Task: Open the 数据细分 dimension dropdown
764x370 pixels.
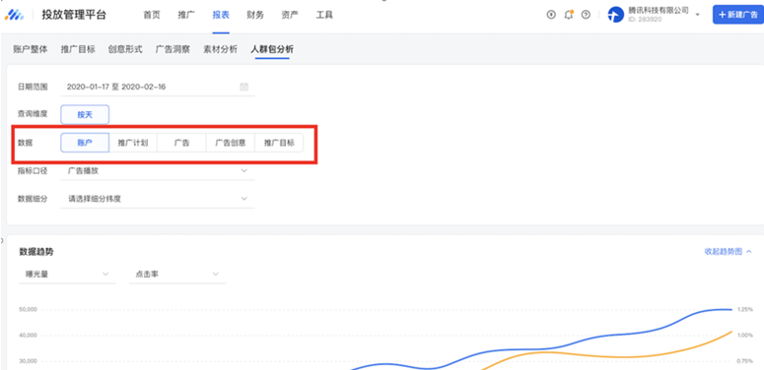Action: 157,199
